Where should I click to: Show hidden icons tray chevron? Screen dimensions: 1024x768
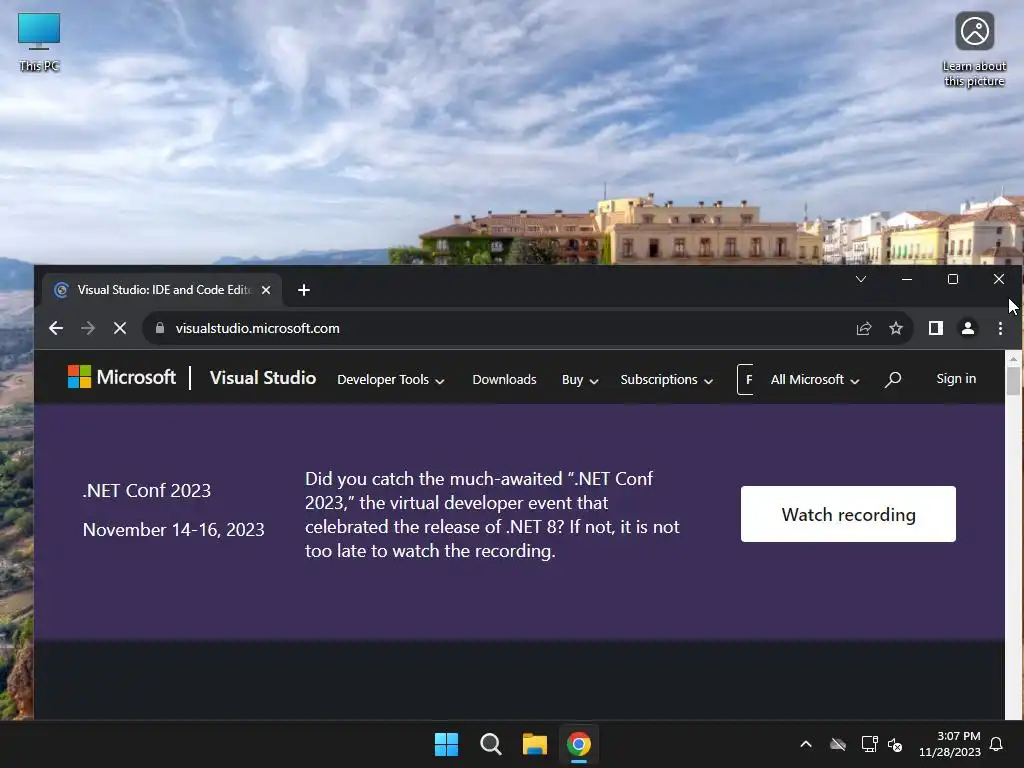(806, 744)
